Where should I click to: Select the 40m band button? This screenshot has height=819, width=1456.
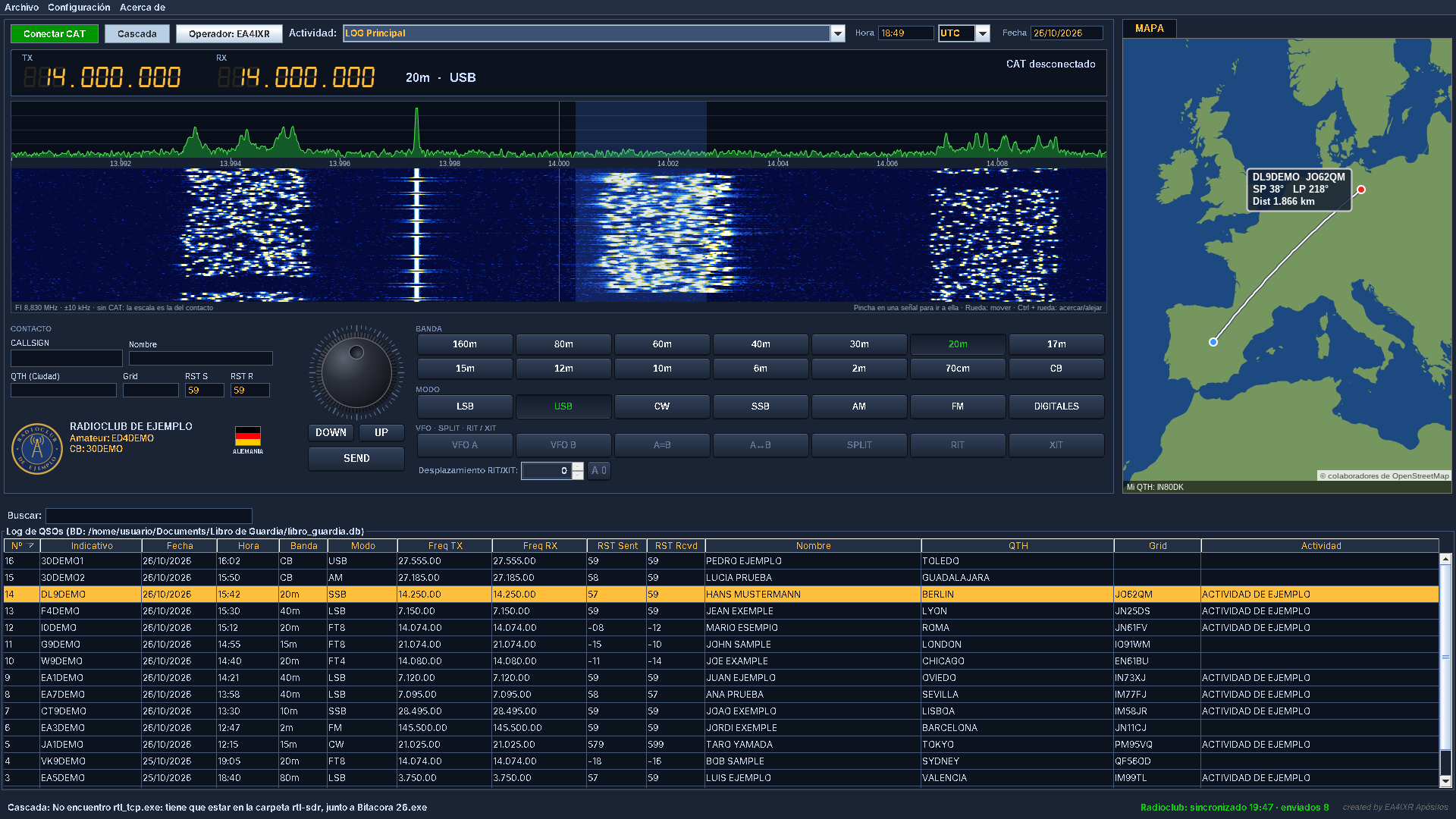pyautogui.click(x=761, y=344)
